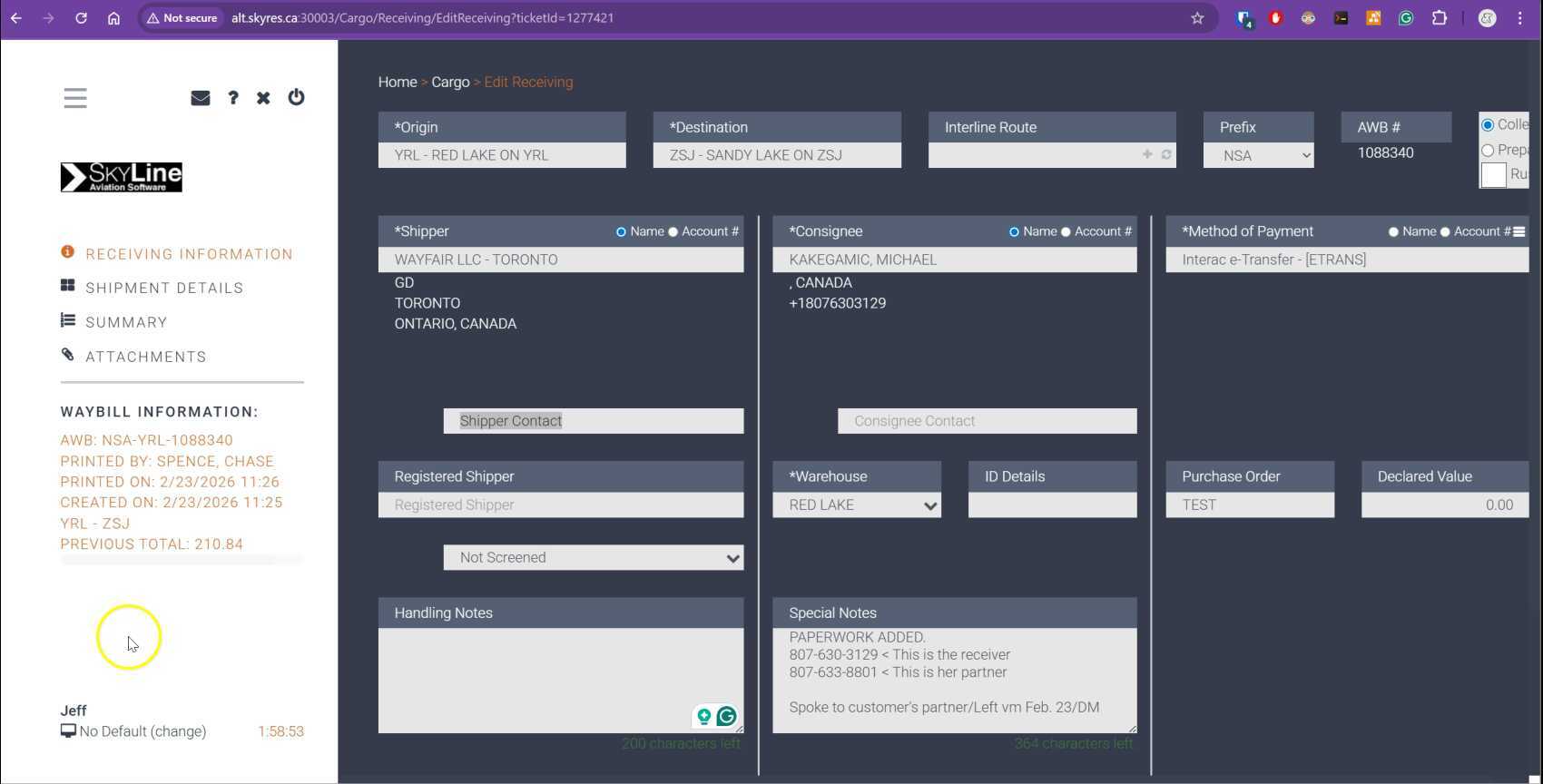Open the Prefix NSA dropdown

click(1258, 156)
